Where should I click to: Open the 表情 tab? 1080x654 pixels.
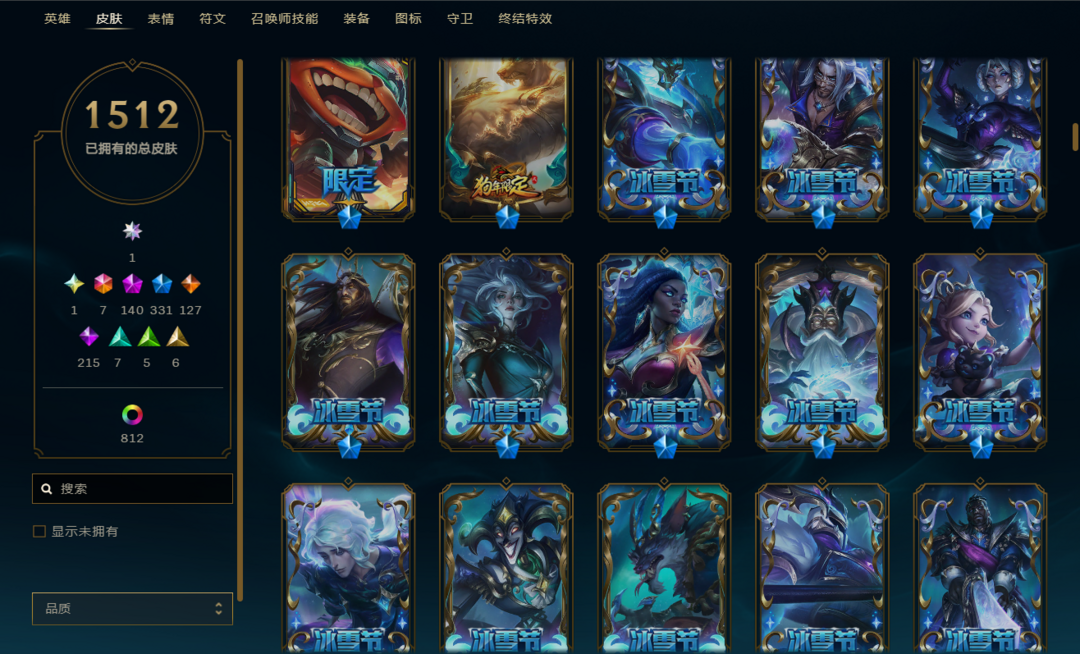point(160,19)
